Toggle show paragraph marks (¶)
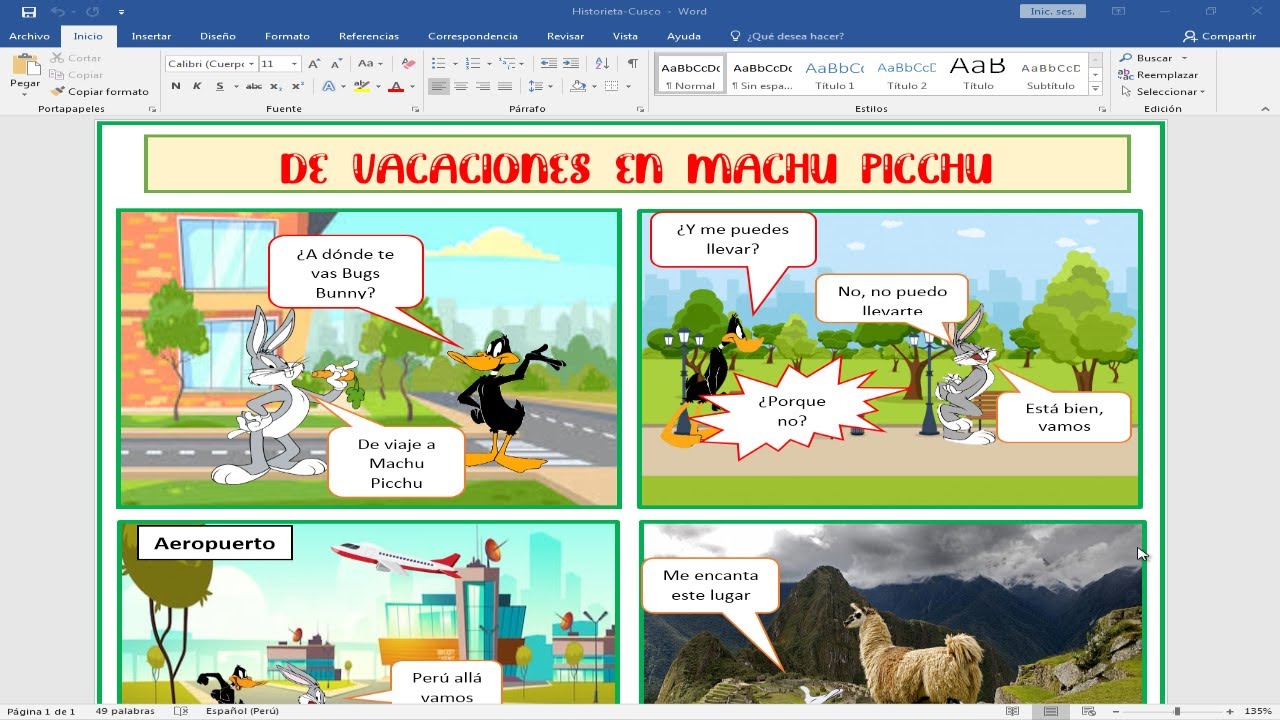 tap(632, 63)
